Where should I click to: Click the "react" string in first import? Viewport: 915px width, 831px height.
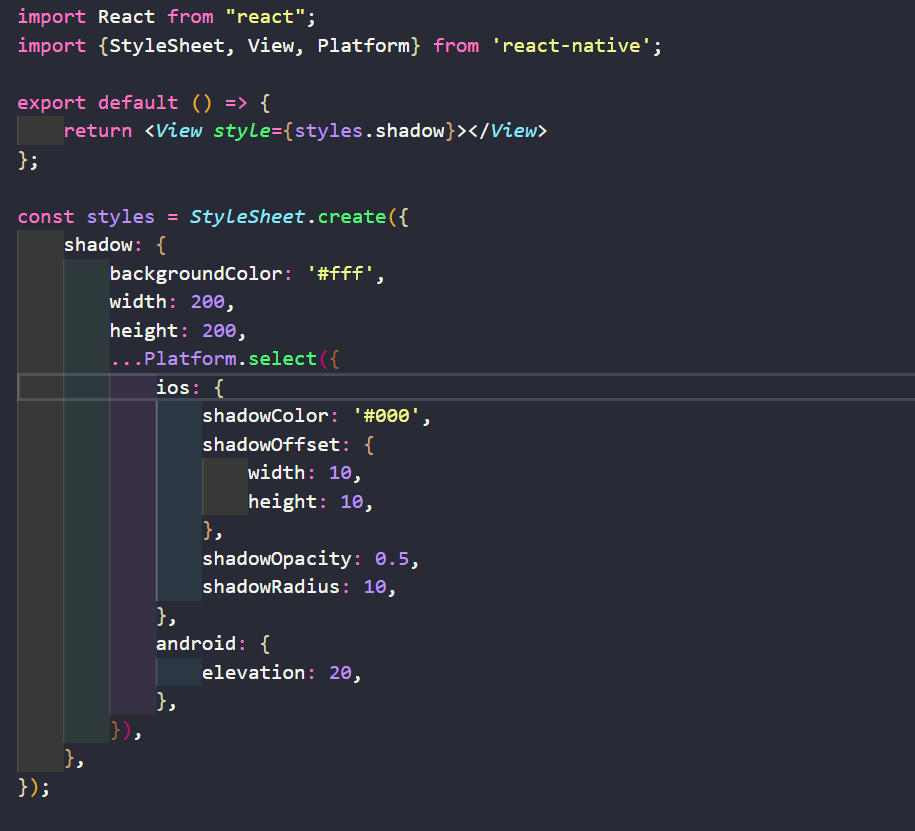(266, 17)
